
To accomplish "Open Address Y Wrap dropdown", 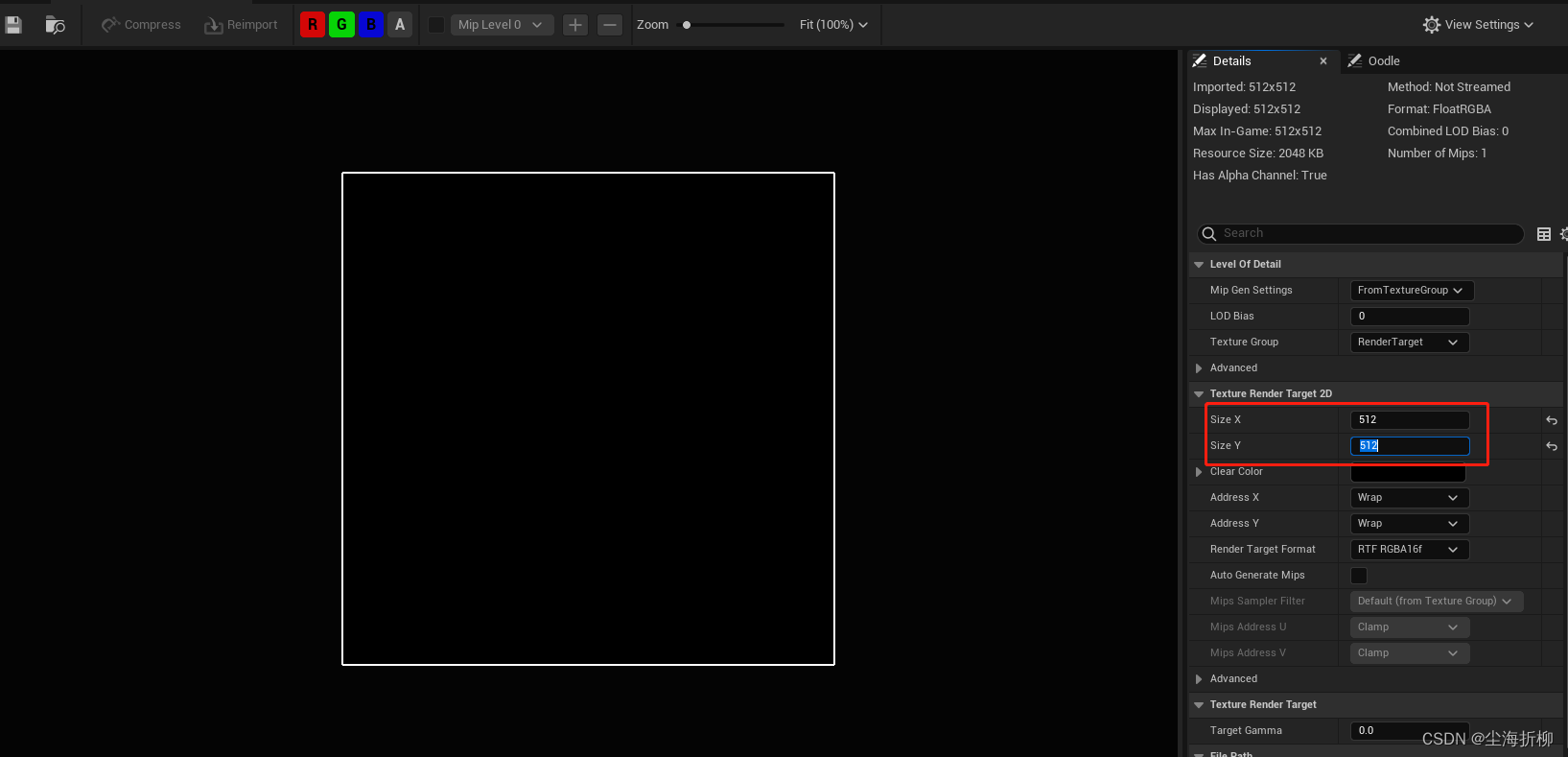I will pyautogui.click(x=1410, y=524).
